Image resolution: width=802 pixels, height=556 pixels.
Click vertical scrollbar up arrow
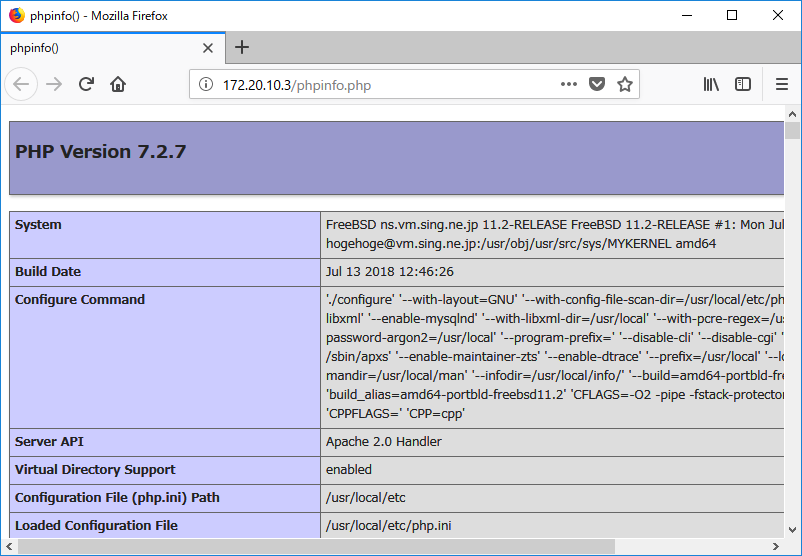pos(792,114)
